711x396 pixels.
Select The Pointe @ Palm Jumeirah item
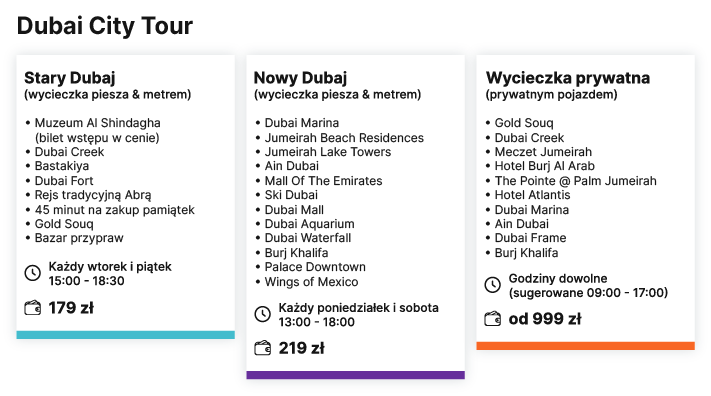(575, 181)
